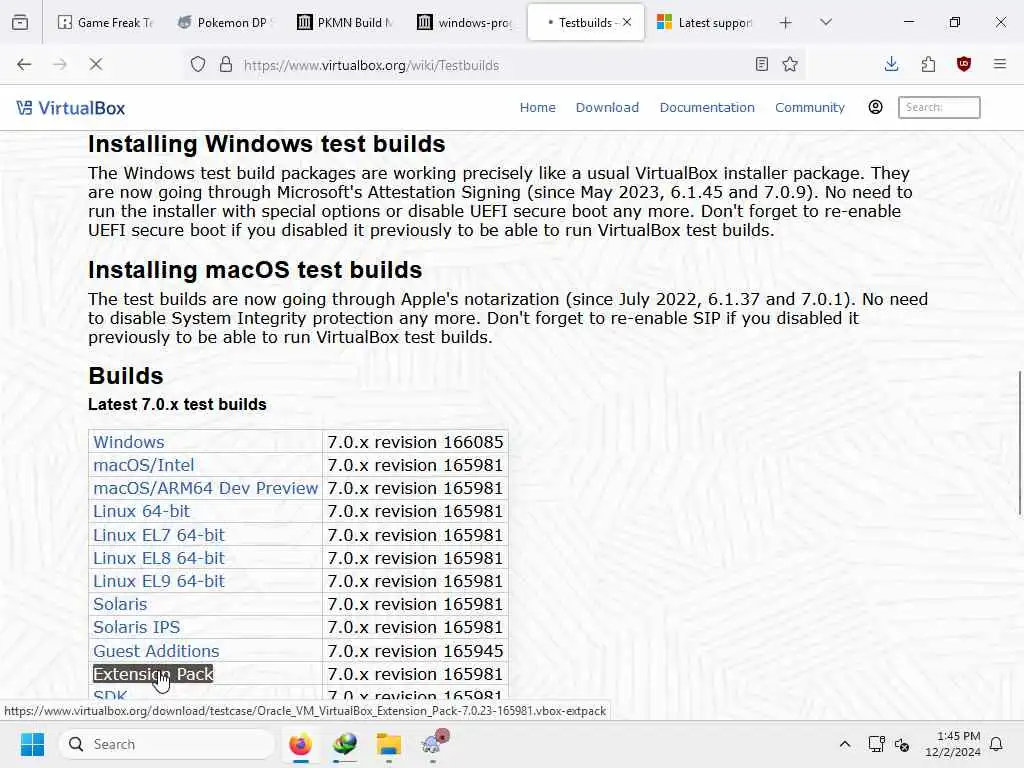Viewport: 1024px width, 768px height.
Task: Open a new browser tab with plus
Action: point(786,23)
